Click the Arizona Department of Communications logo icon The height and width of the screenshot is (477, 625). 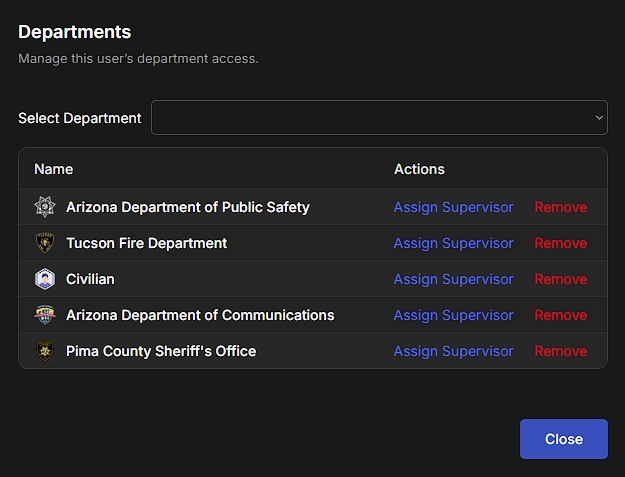coord(44,315)
